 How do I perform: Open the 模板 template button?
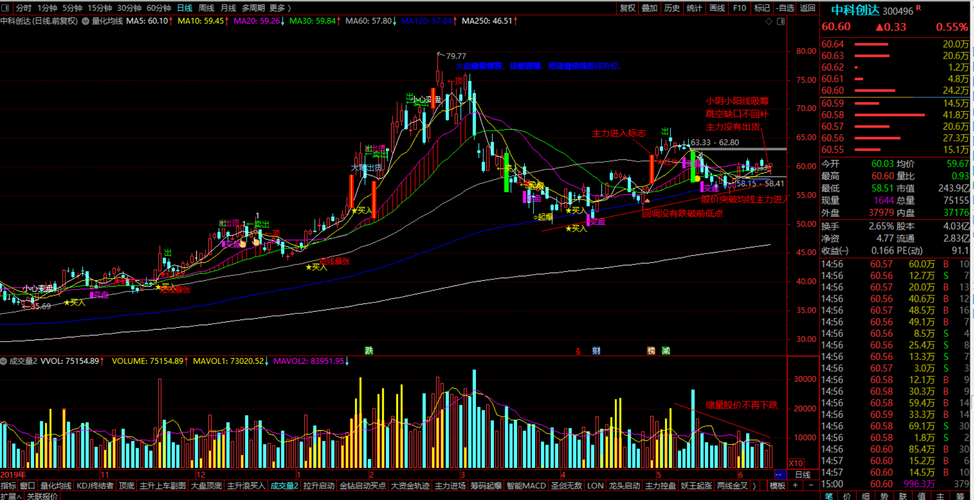point(777,485)
